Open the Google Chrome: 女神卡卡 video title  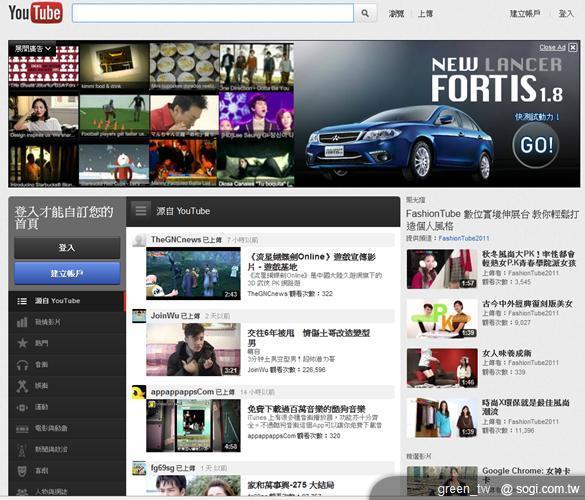coord(526,475)
